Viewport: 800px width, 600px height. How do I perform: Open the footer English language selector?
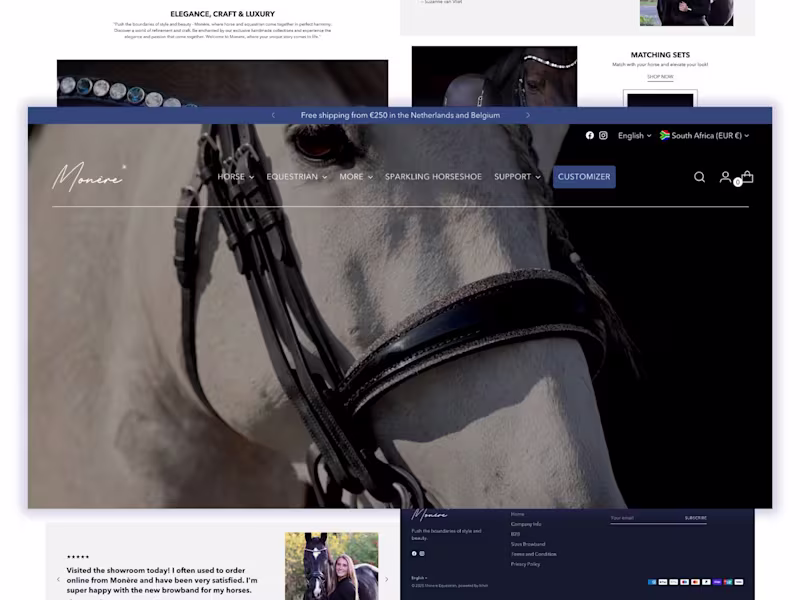(x=419, y=578)
